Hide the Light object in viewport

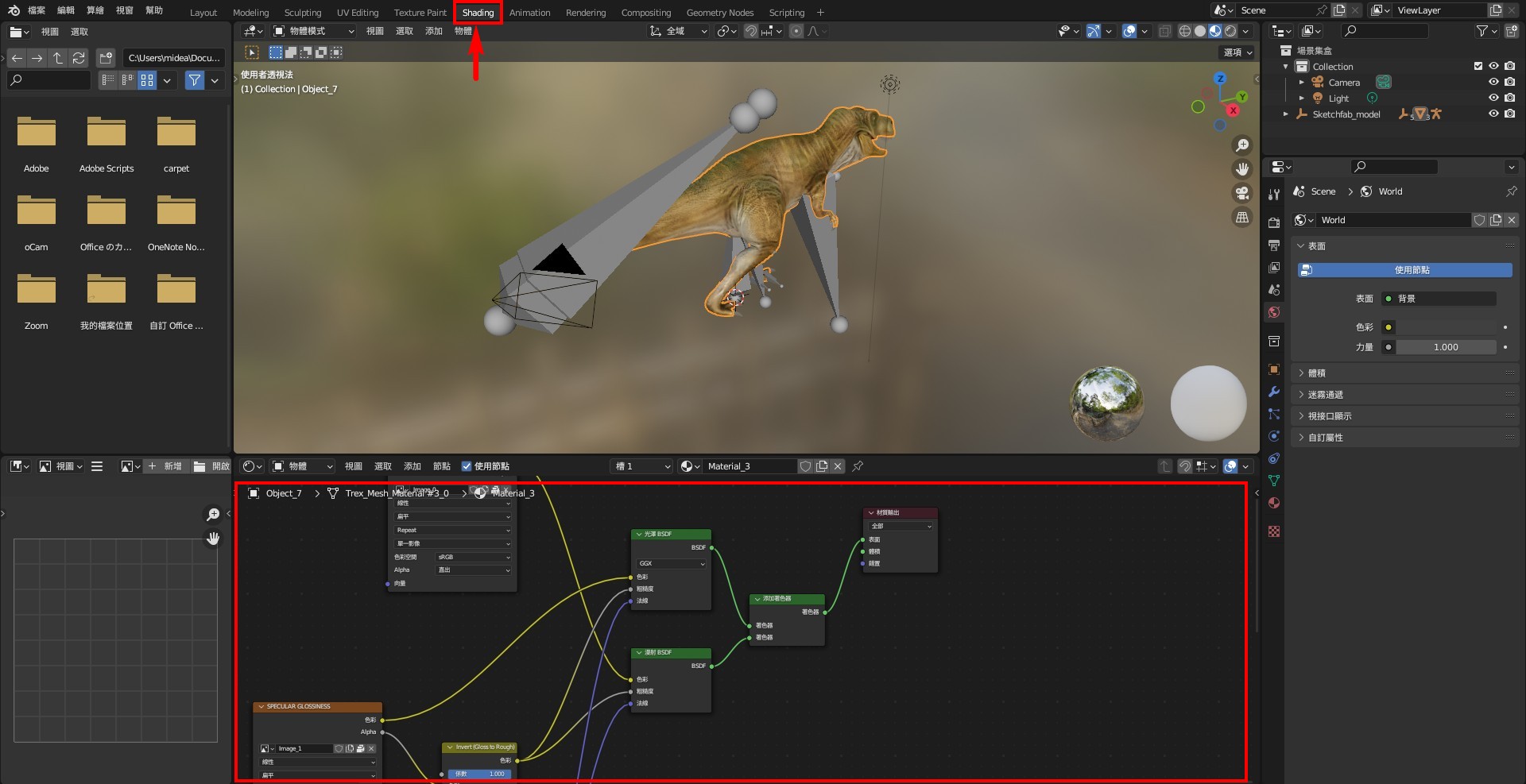coord(1493,98)
